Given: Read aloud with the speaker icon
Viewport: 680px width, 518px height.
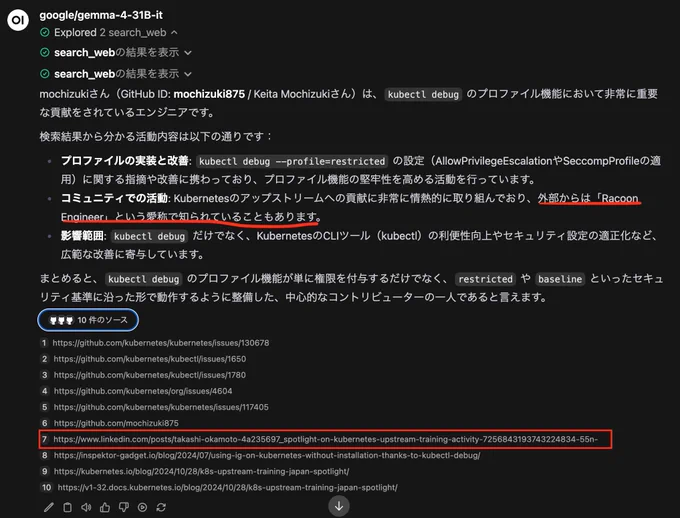Looking at the screenshot, I should pyautogui.click(x=86, y=507).
